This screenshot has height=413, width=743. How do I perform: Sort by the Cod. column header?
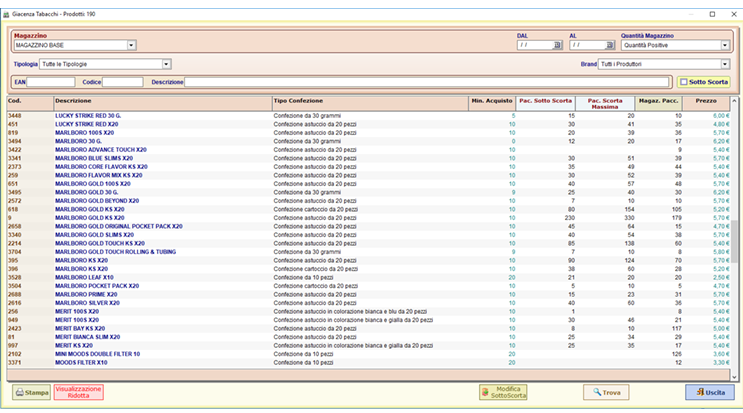coord(30,103)
